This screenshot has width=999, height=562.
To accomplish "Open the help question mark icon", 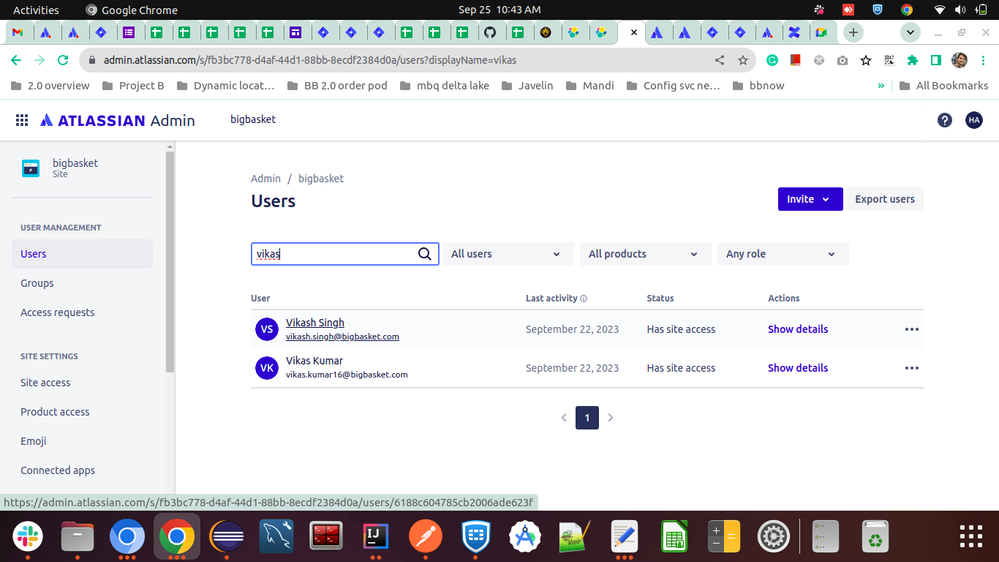I will click(944, 120).
